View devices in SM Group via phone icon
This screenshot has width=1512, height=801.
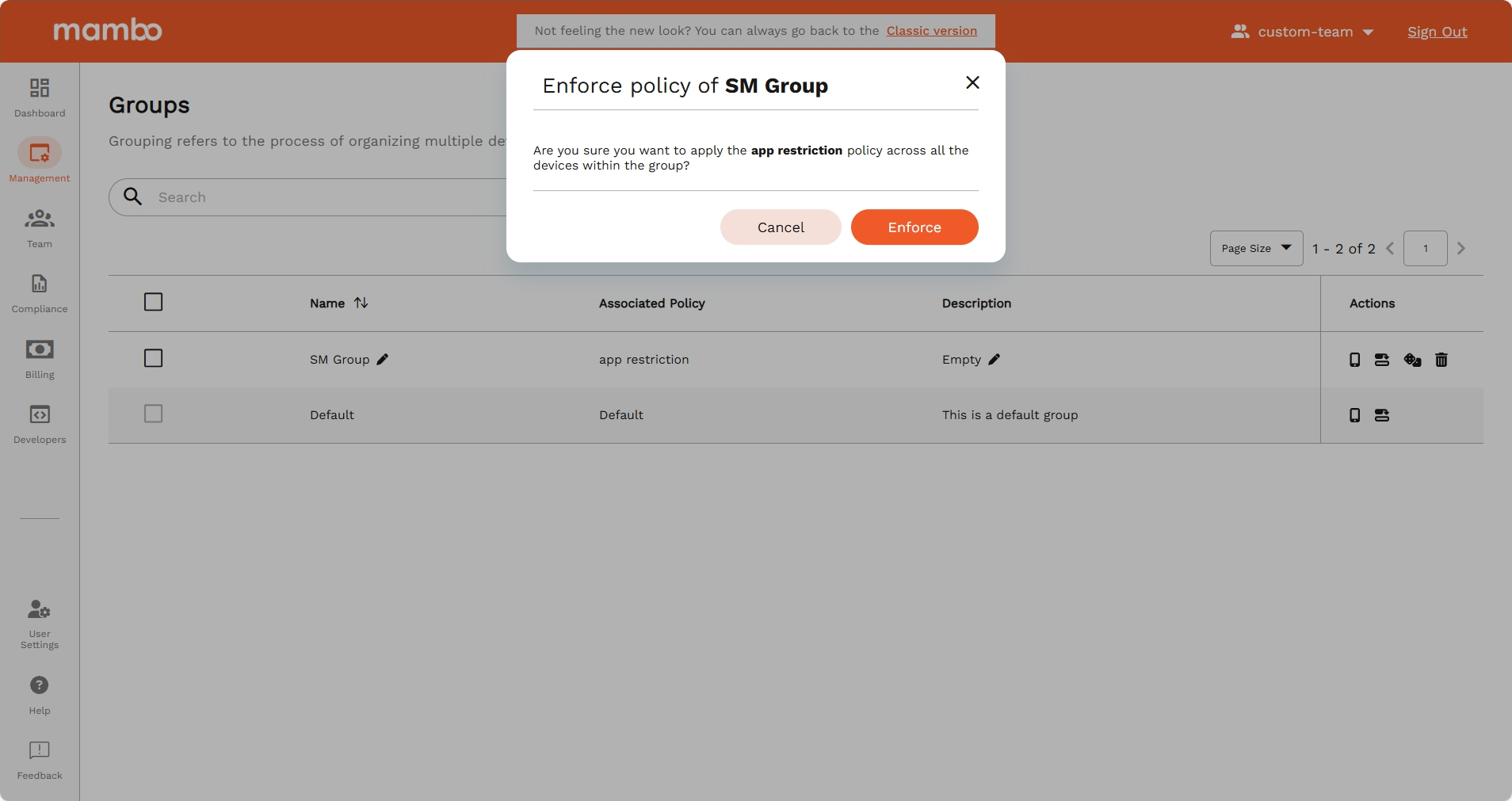click(1355, 360)
